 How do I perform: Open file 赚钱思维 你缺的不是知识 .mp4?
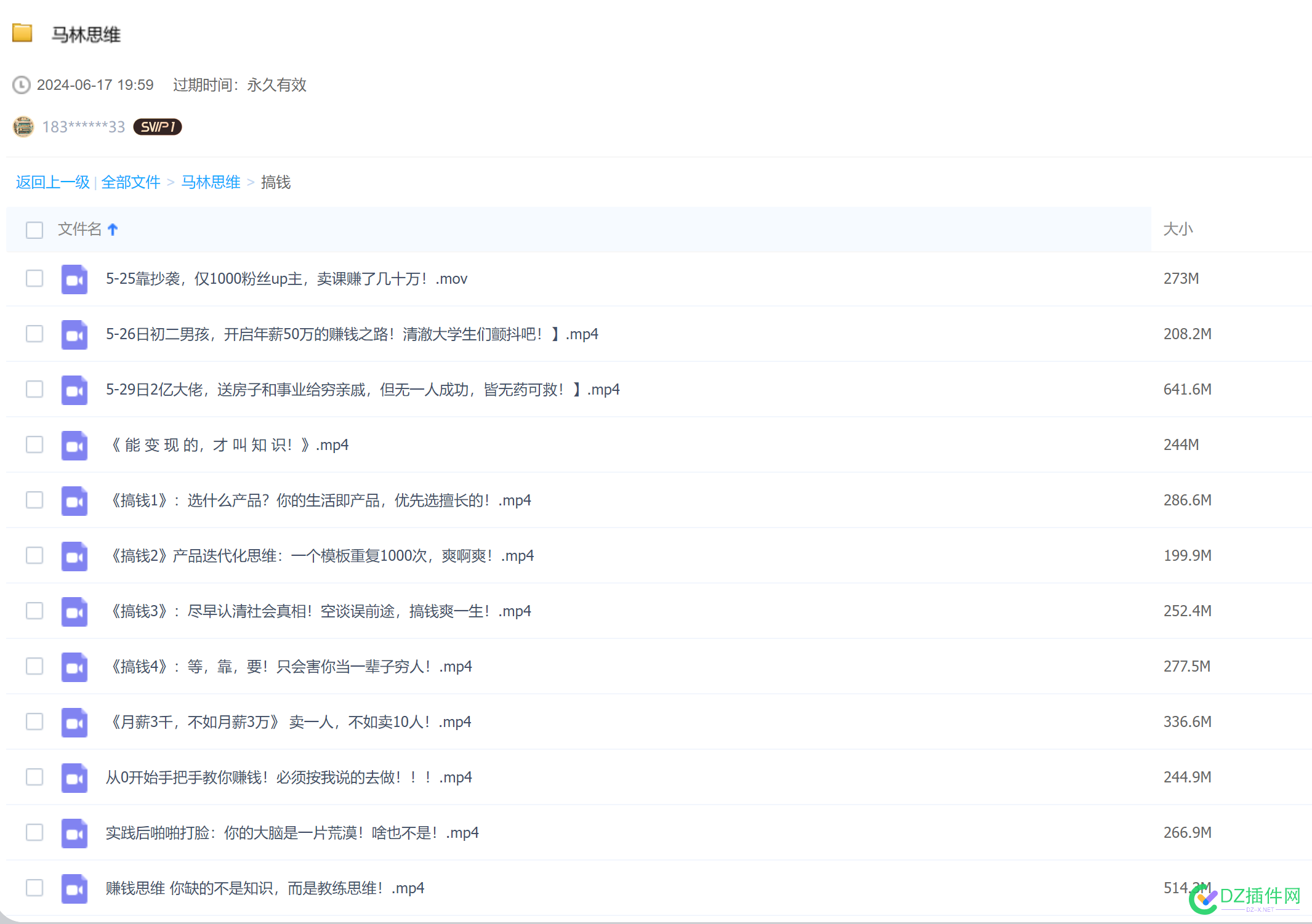click(265, 888)
